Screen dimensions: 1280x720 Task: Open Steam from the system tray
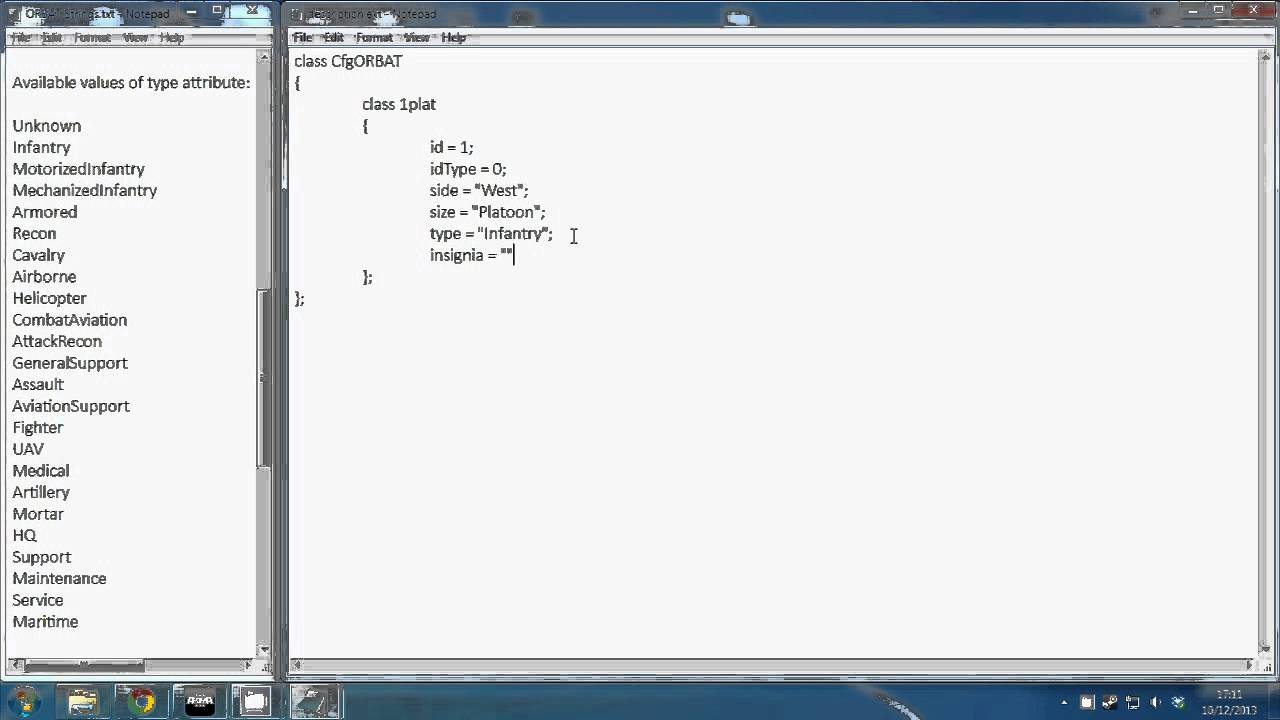[1110, 703]
